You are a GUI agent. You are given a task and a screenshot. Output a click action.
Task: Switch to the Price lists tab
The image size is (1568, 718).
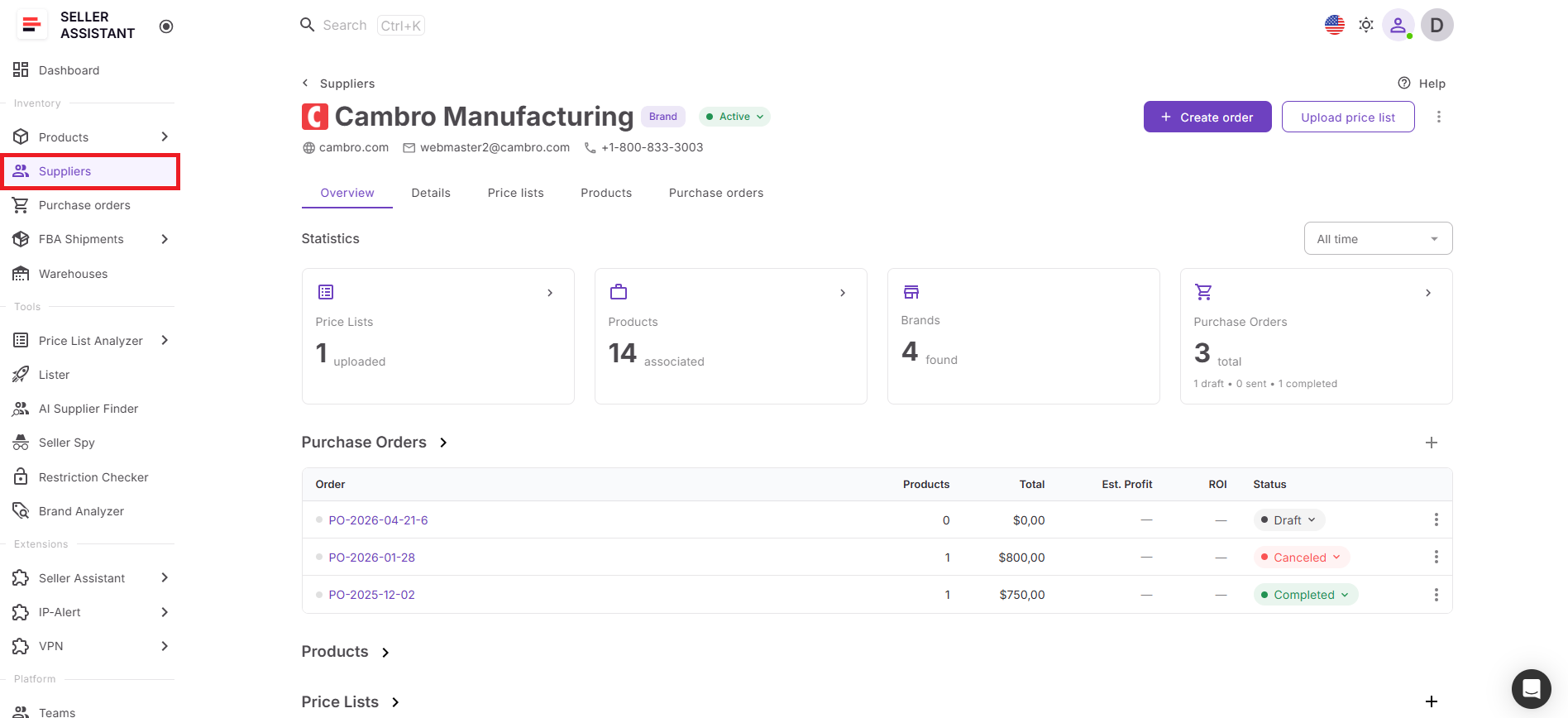click(x=516, y=193)
